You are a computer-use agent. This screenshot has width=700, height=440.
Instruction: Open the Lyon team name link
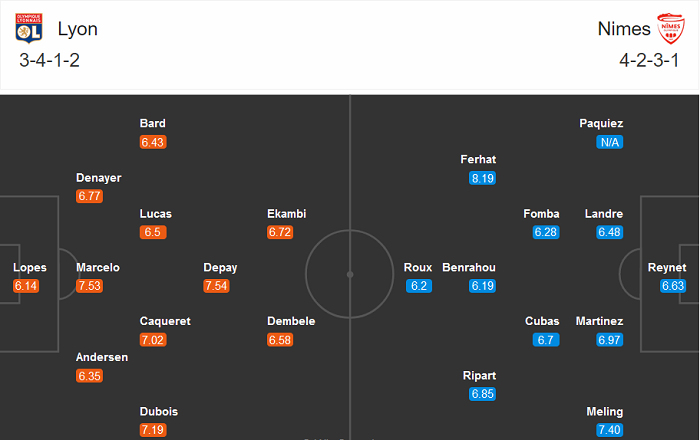click(78, 29)
